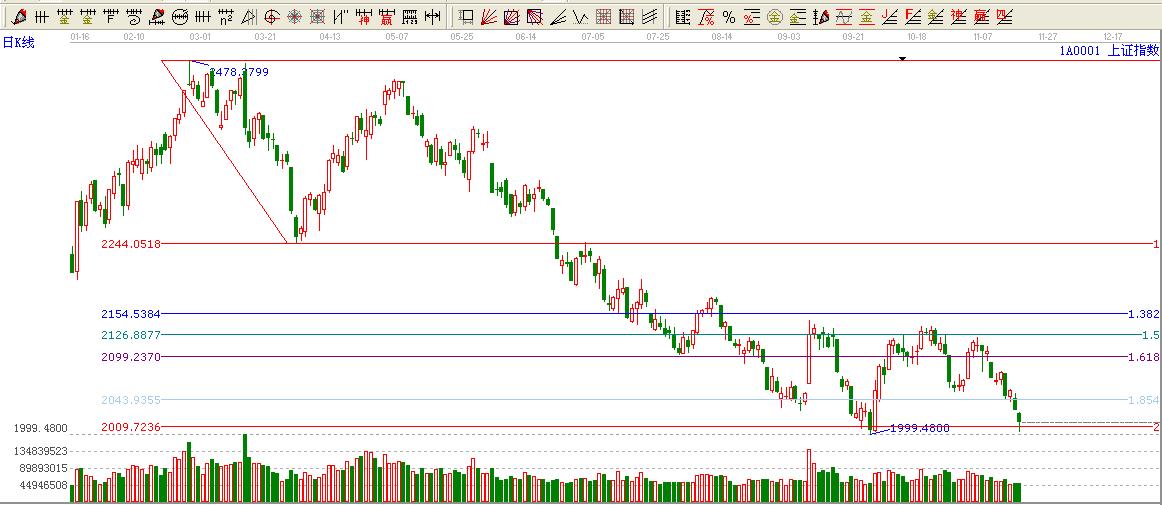1162x505 pixels.
Task: Click the 08-14 date on time axis
Action: [x=722, y=35]
